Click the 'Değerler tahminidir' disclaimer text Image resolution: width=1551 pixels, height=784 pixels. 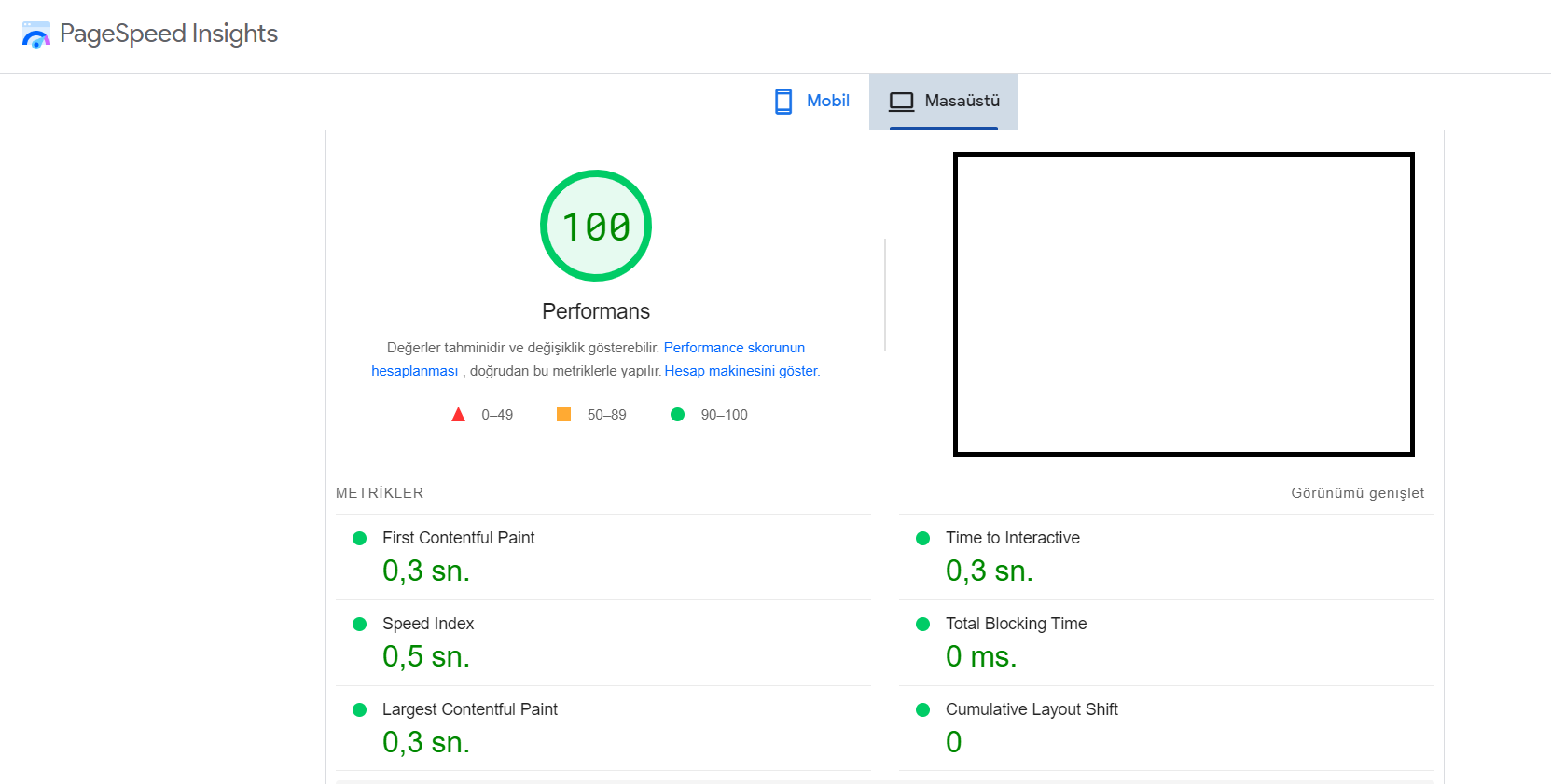tap(523, 348)
